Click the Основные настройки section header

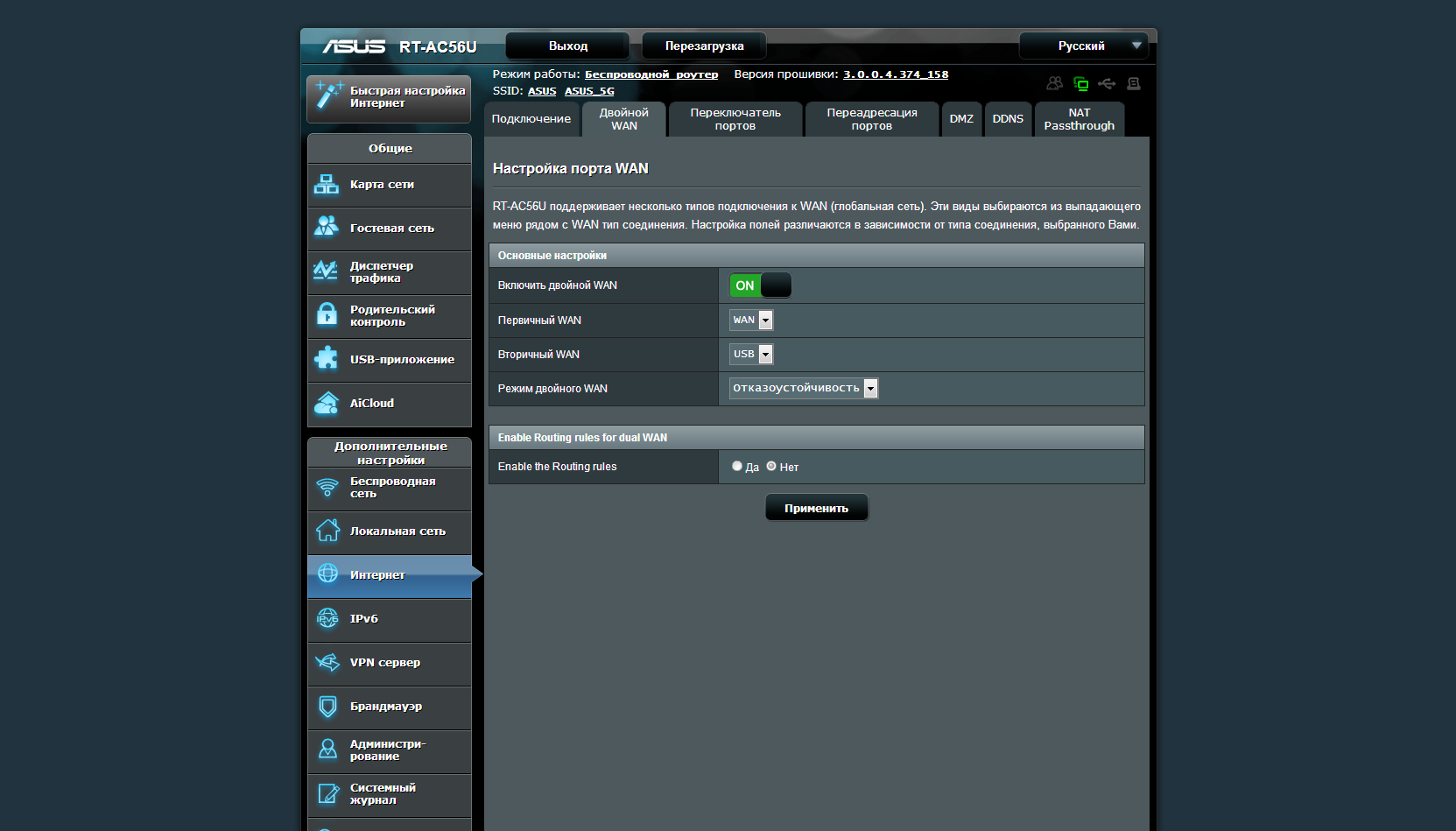click(x=817, y=256)
